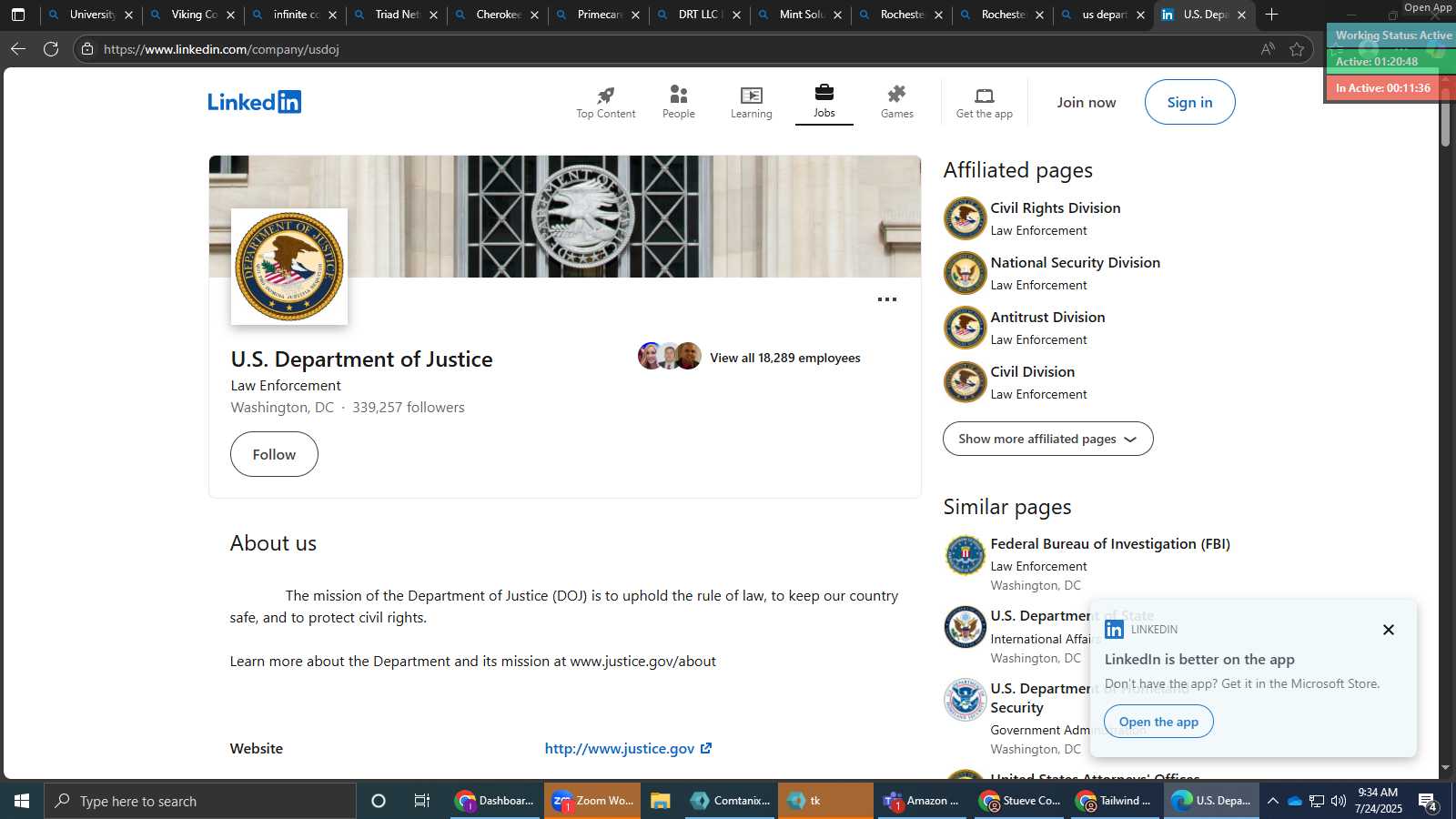Open the Windows Start menu
This screenshot has height=819, width=1456.
pos(22,801)
